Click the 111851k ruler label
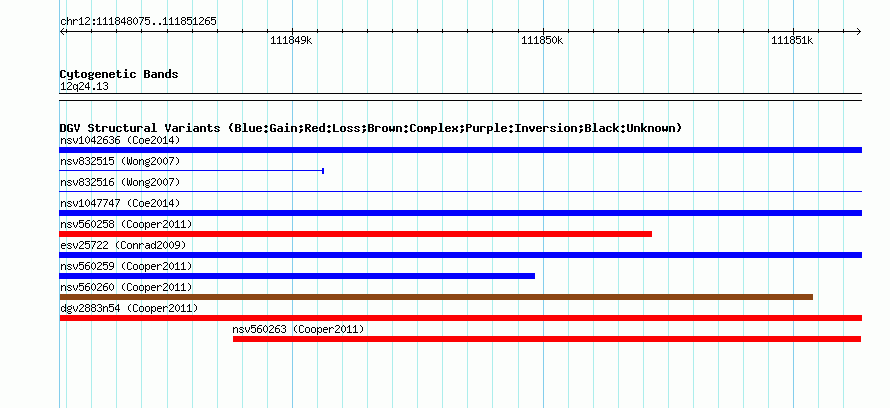 coord(792,40)
